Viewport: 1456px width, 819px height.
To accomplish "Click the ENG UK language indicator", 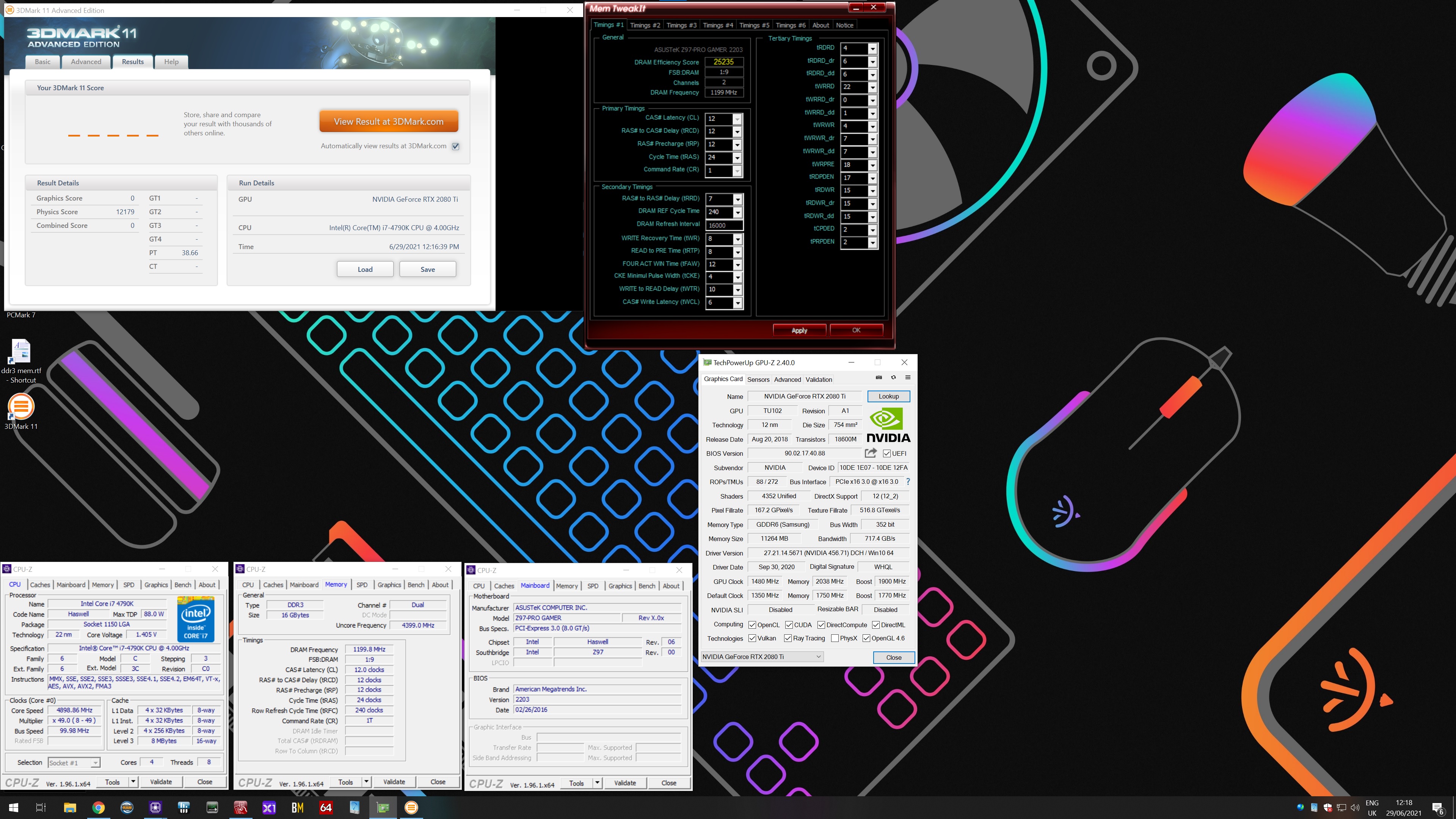I will (x=1372, y=808).
